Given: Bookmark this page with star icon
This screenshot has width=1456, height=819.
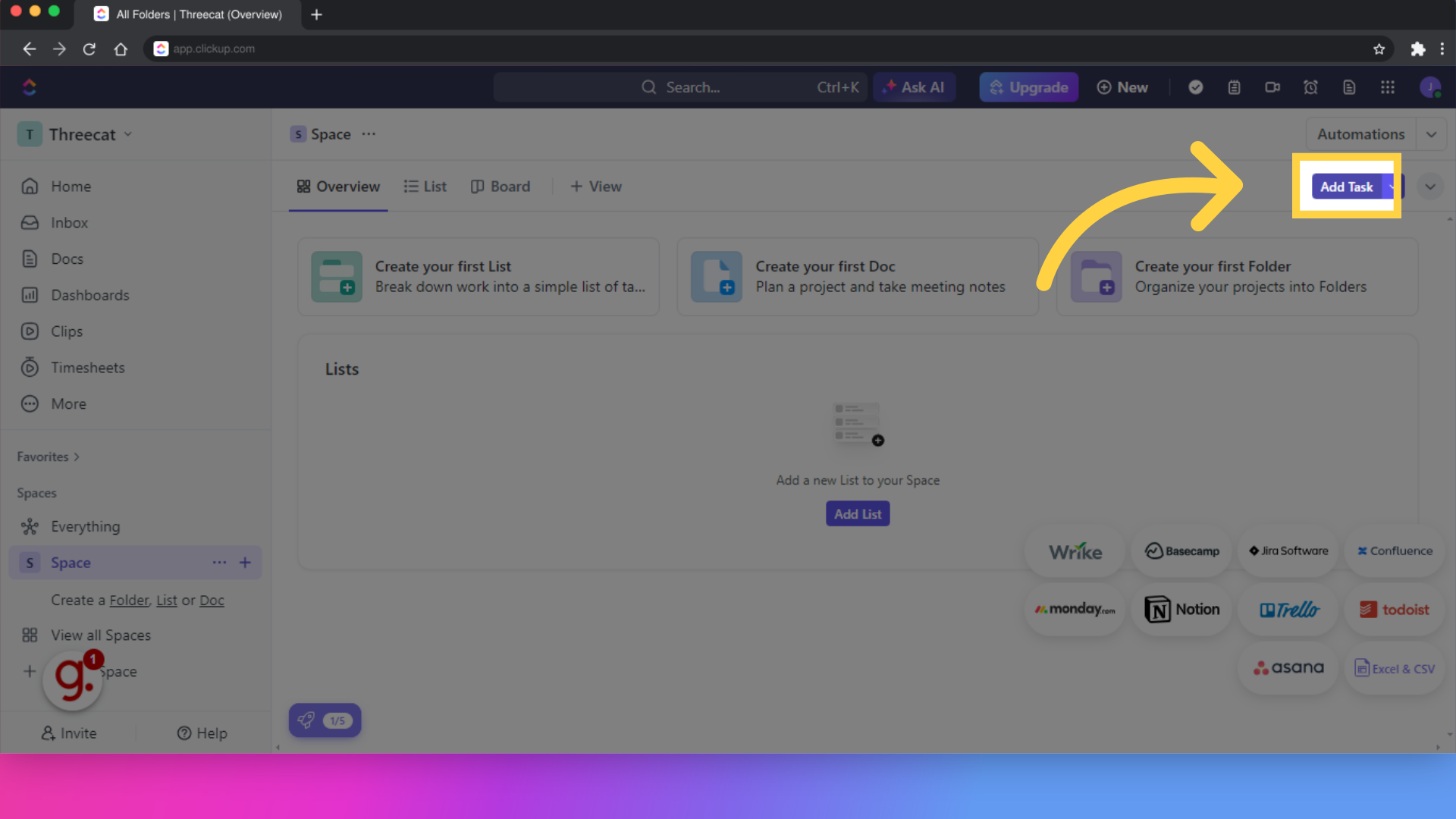Looking at the screenshot, I should point(1379,49).
